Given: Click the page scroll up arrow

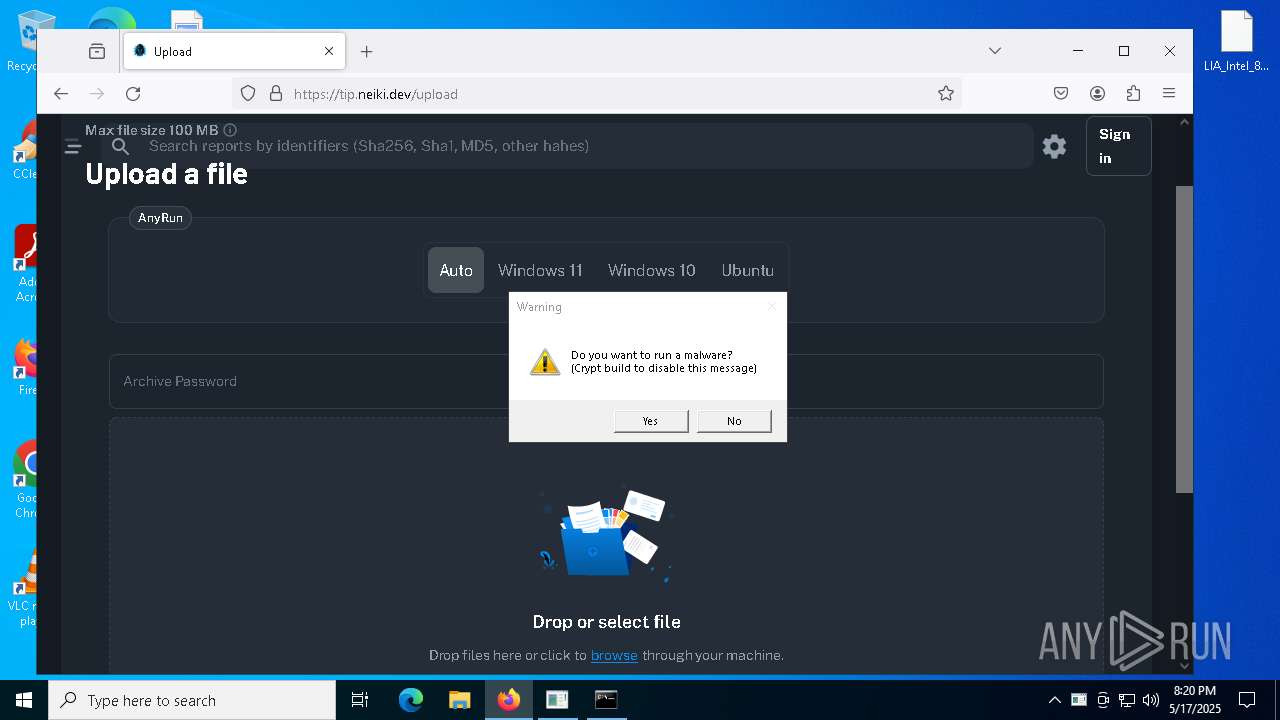Looking at the screenshot, I should 1184,122.
